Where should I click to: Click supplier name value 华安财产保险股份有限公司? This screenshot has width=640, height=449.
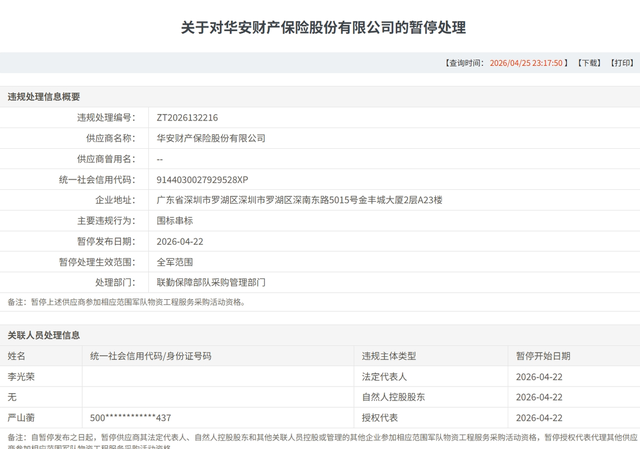211,138
